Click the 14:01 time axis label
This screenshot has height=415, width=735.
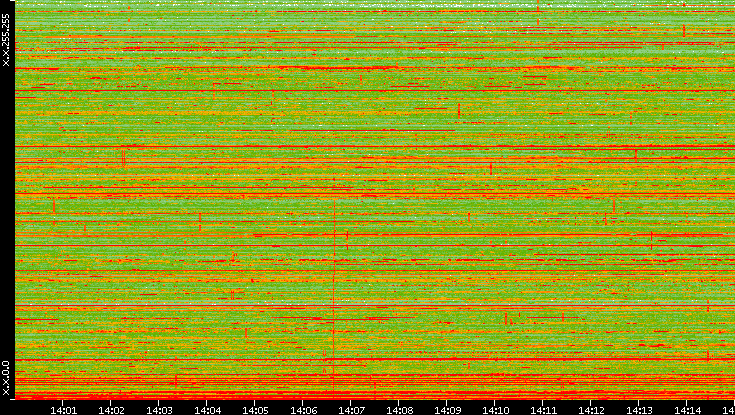(x=63, y=410)
